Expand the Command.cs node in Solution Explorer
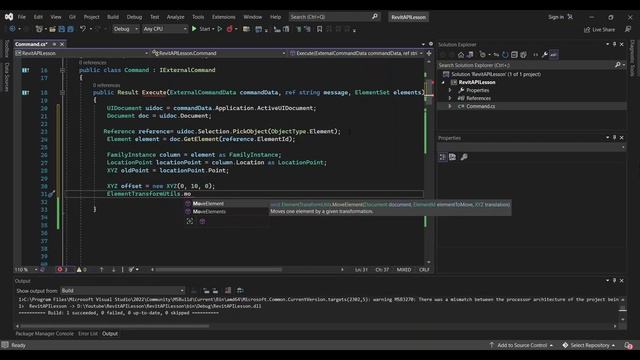The height and width of the screenshot is (360, 640). tap(451, 106)
